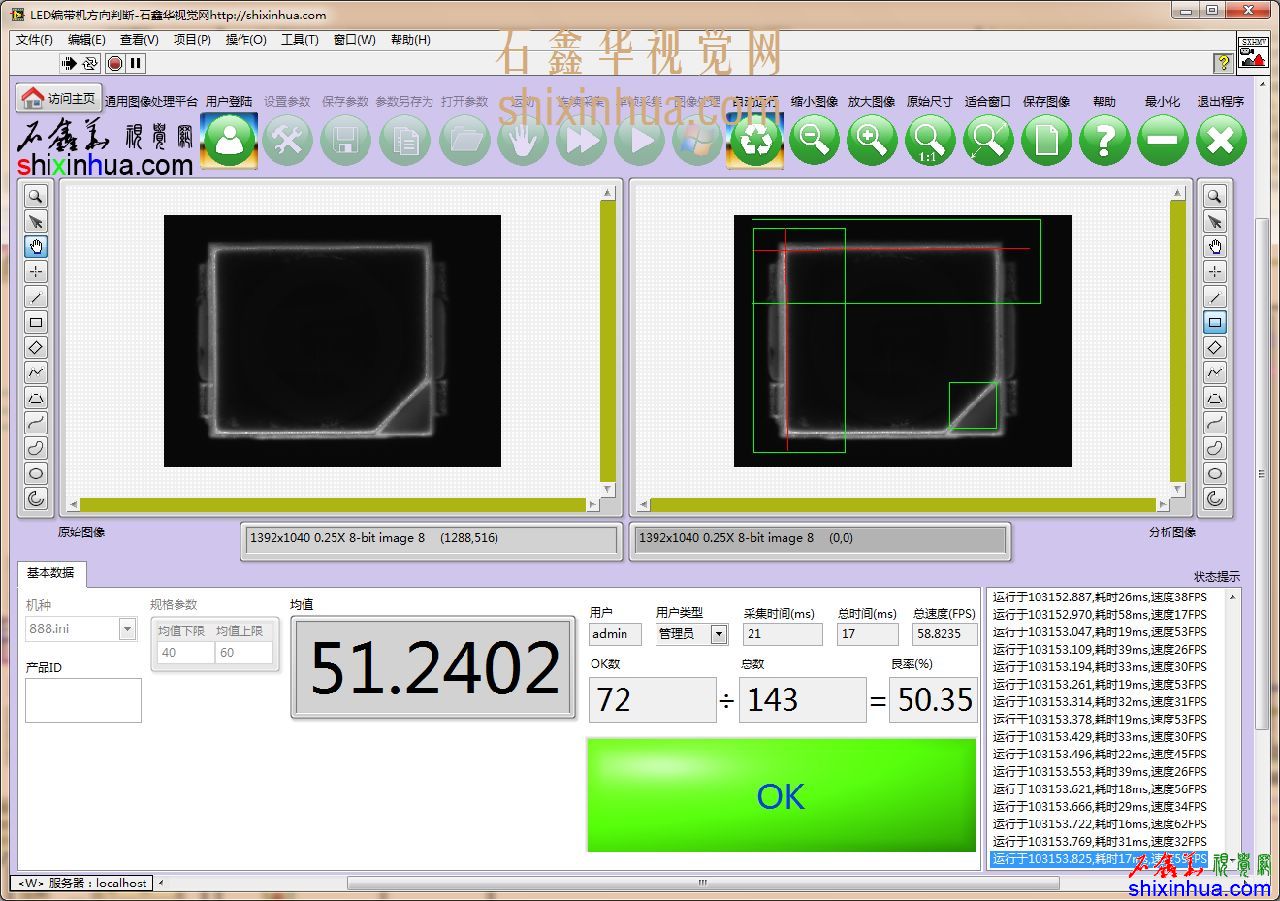Click the original image vertical yellow scrollbar
Viewport: 1280px width, 901px height.
point(607,340)
